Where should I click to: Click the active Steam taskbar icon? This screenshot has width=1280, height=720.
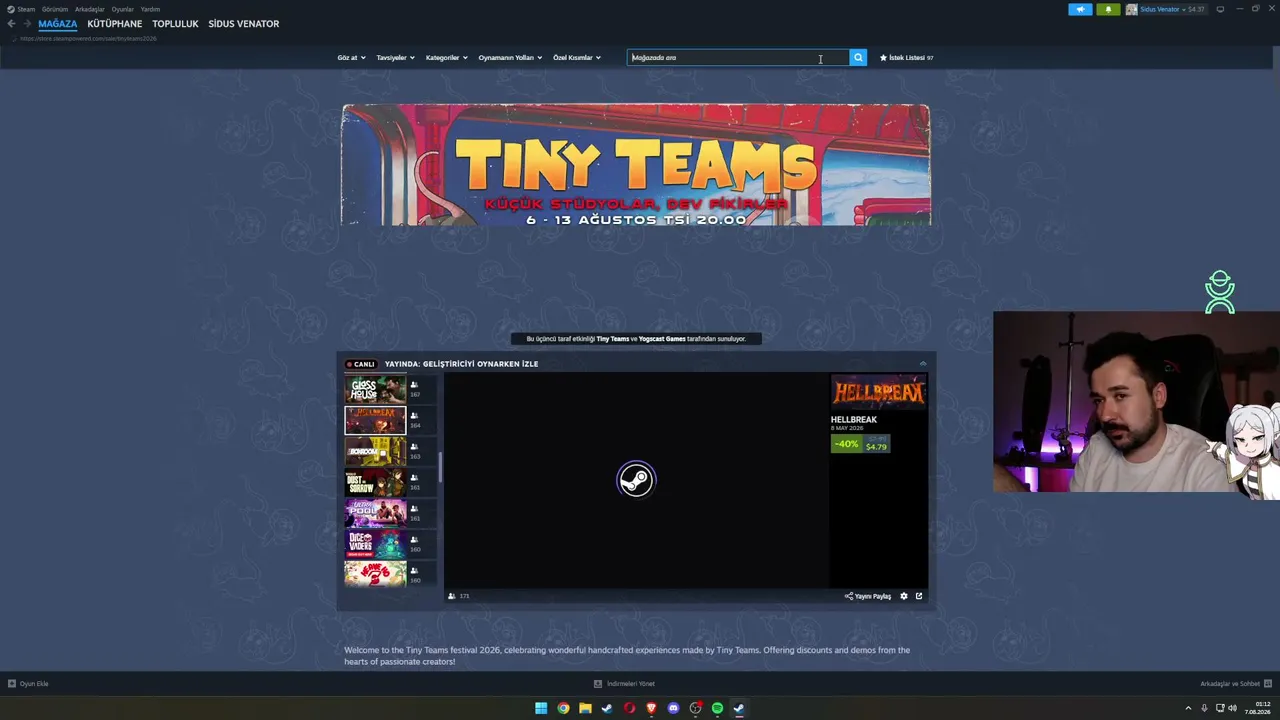[x=739, y=708]
